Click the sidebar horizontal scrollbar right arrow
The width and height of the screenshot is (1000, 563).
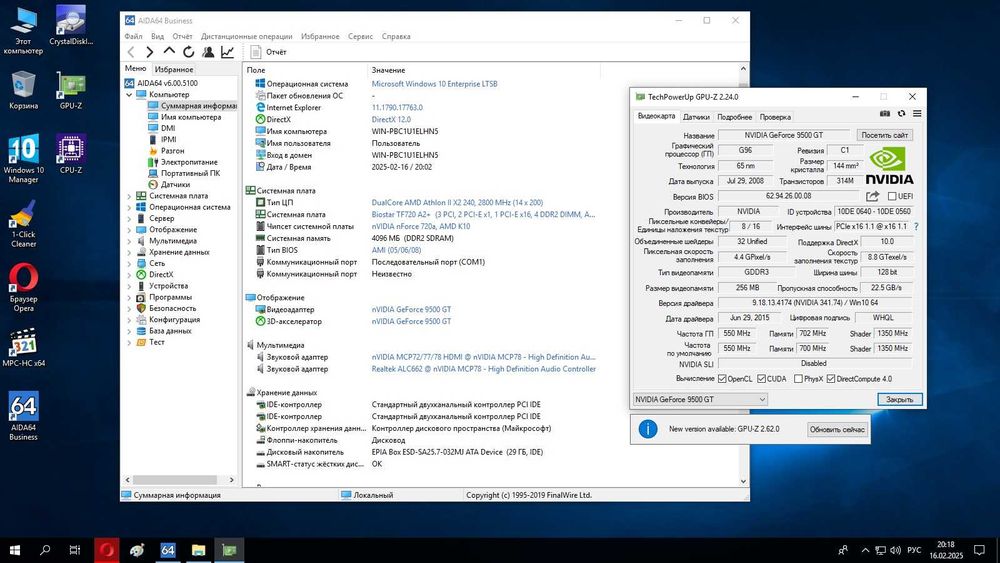[232, 479]
